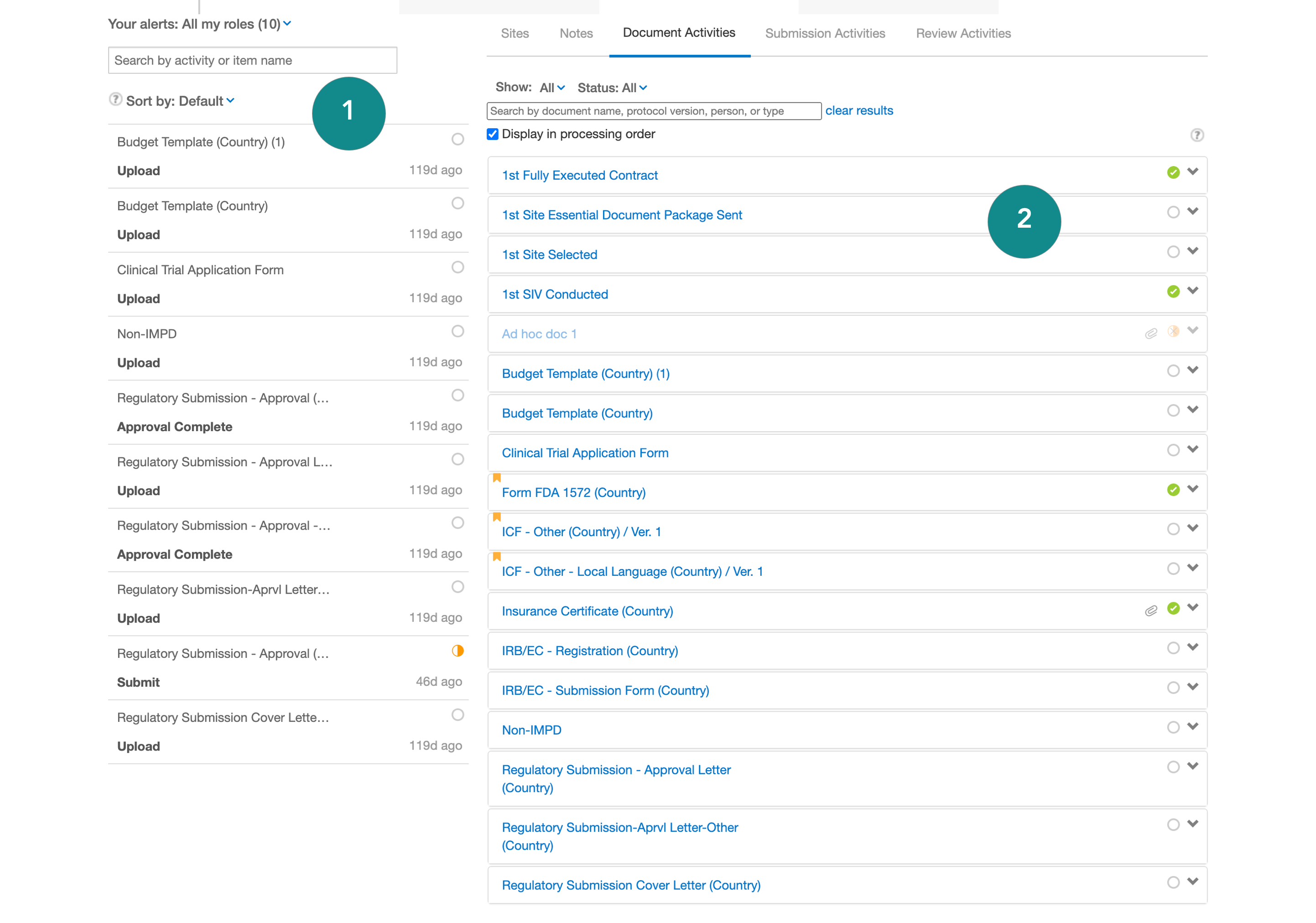Click the orange bookmark flag on Form FDA 1572
This screenshot has height=923, width=1316.
tap(497, 478)
